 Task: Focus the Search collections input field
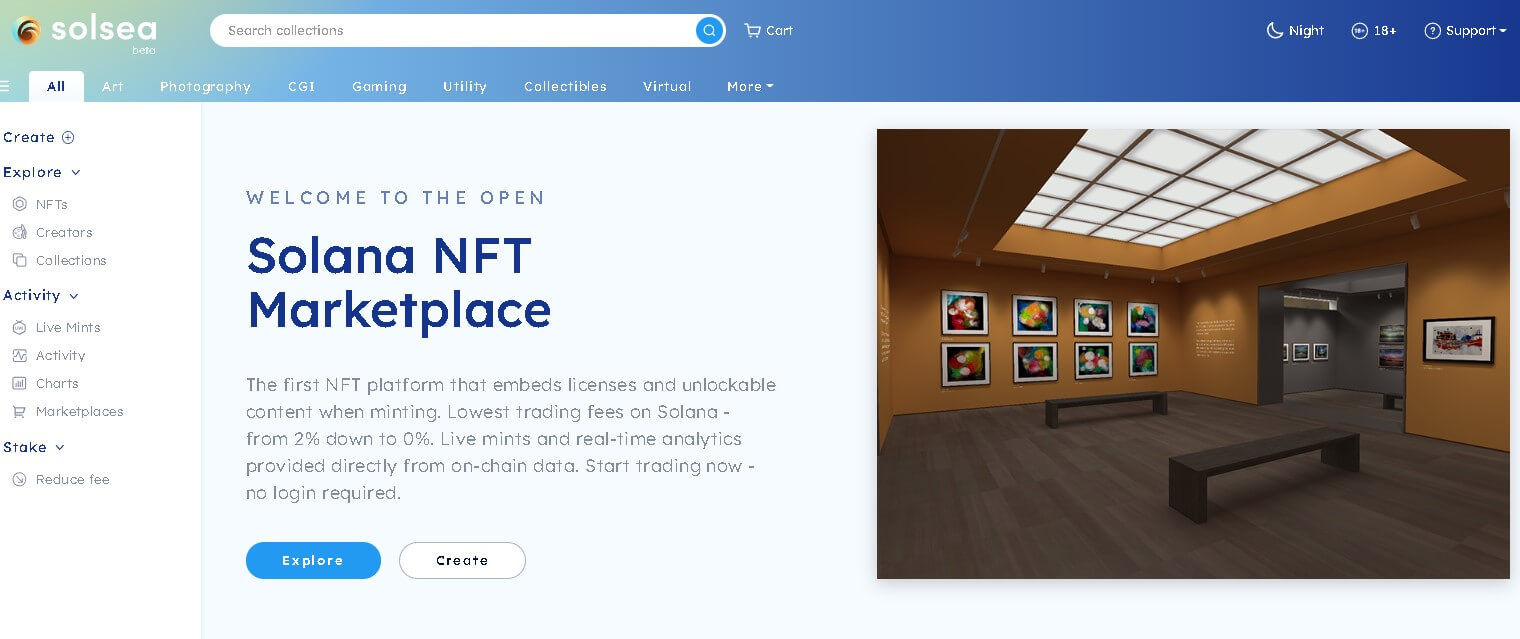[453, 31]
